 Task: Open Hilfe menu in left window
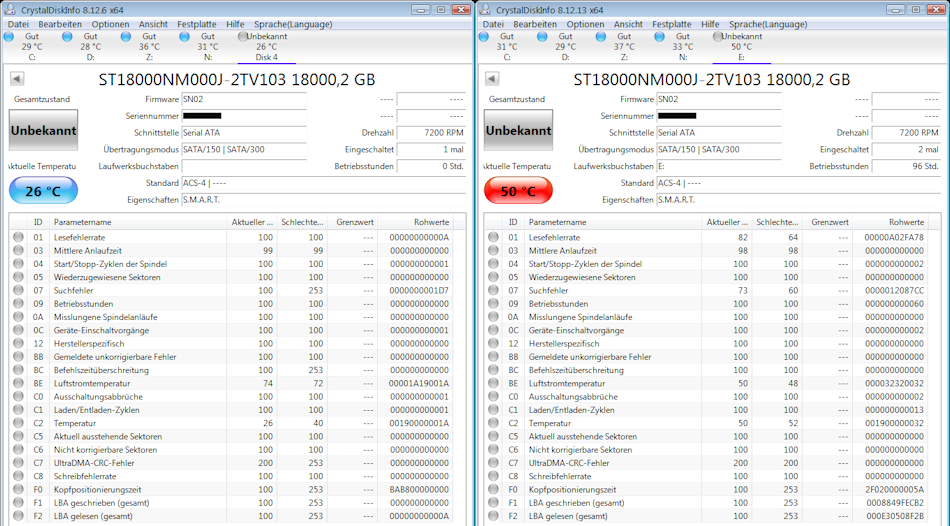pos(235,24)
